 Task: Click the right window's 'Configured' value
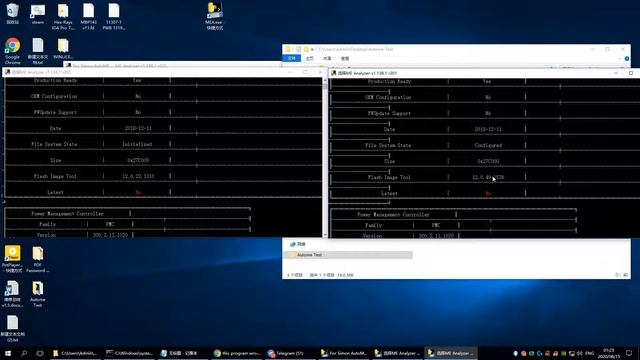488,145
